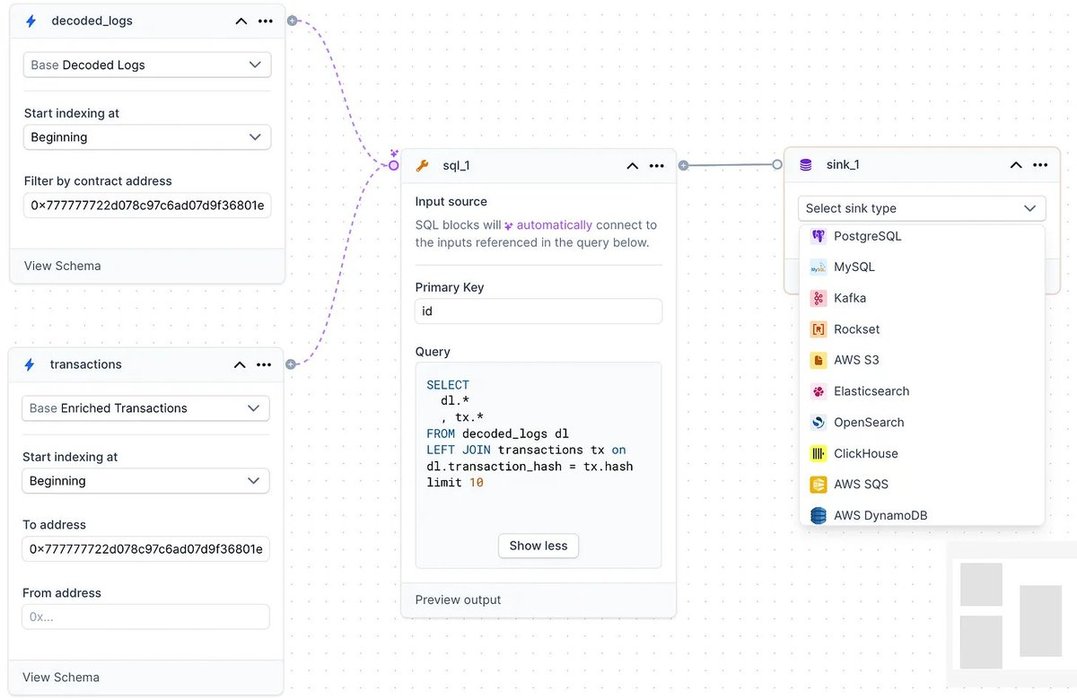Open the transactions three-dot options menu
The width and height of the screenshot is (1077, 700).
(x=264, y=365)
